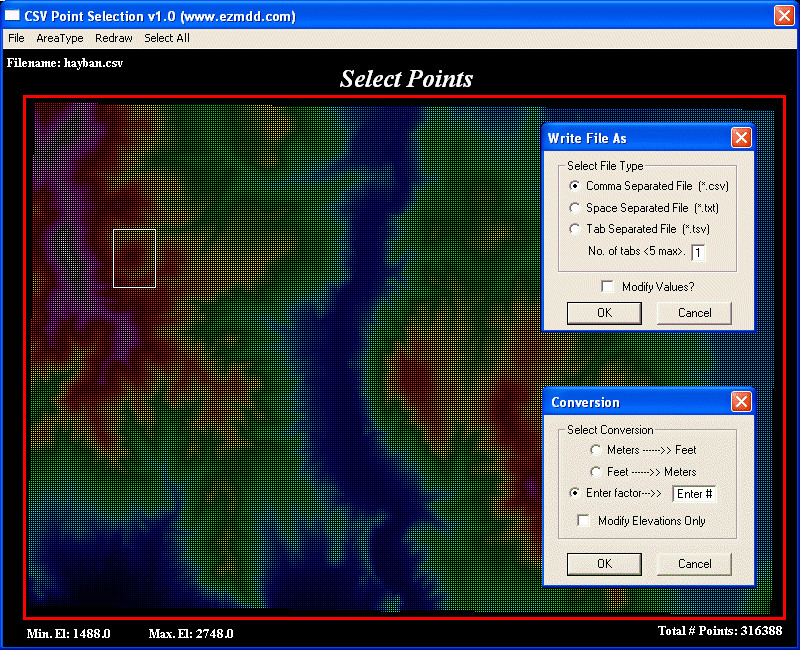Pick Tab Separated File (*.tsv) option

[575, 230]
